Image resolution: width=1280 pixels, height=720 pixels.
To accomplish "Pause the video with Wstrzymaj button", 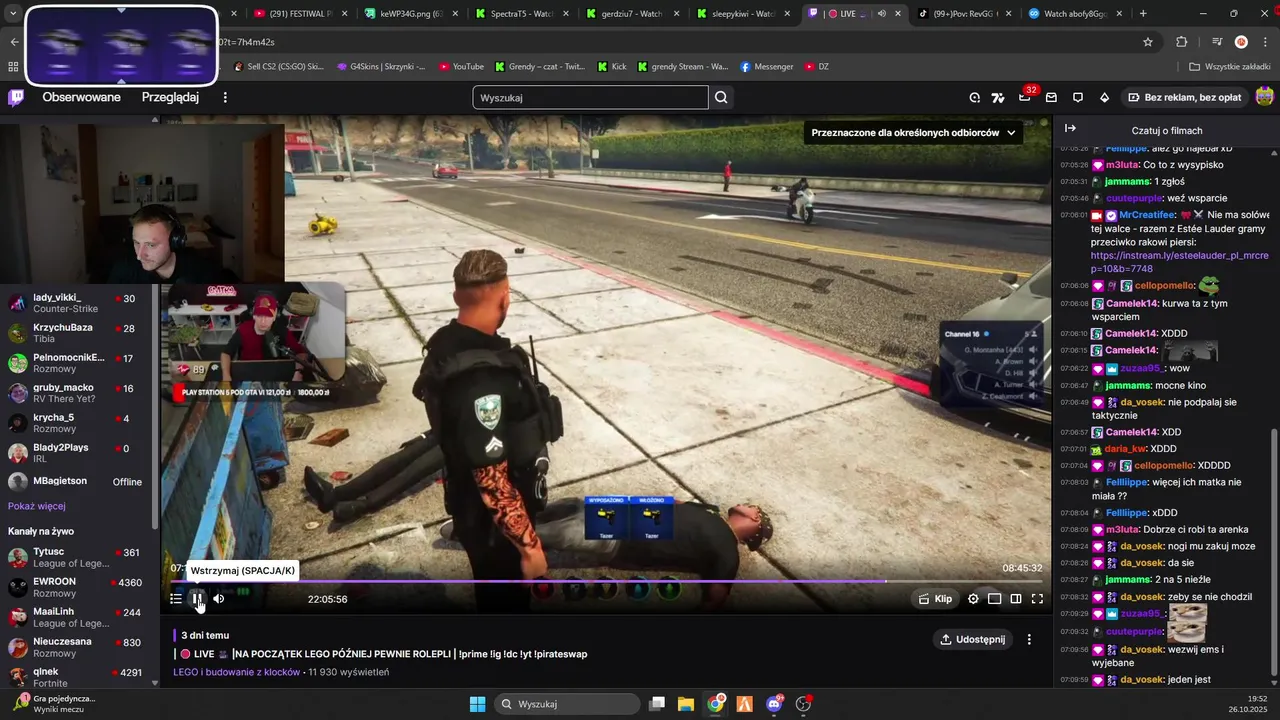I will click(x=197, y=599).
